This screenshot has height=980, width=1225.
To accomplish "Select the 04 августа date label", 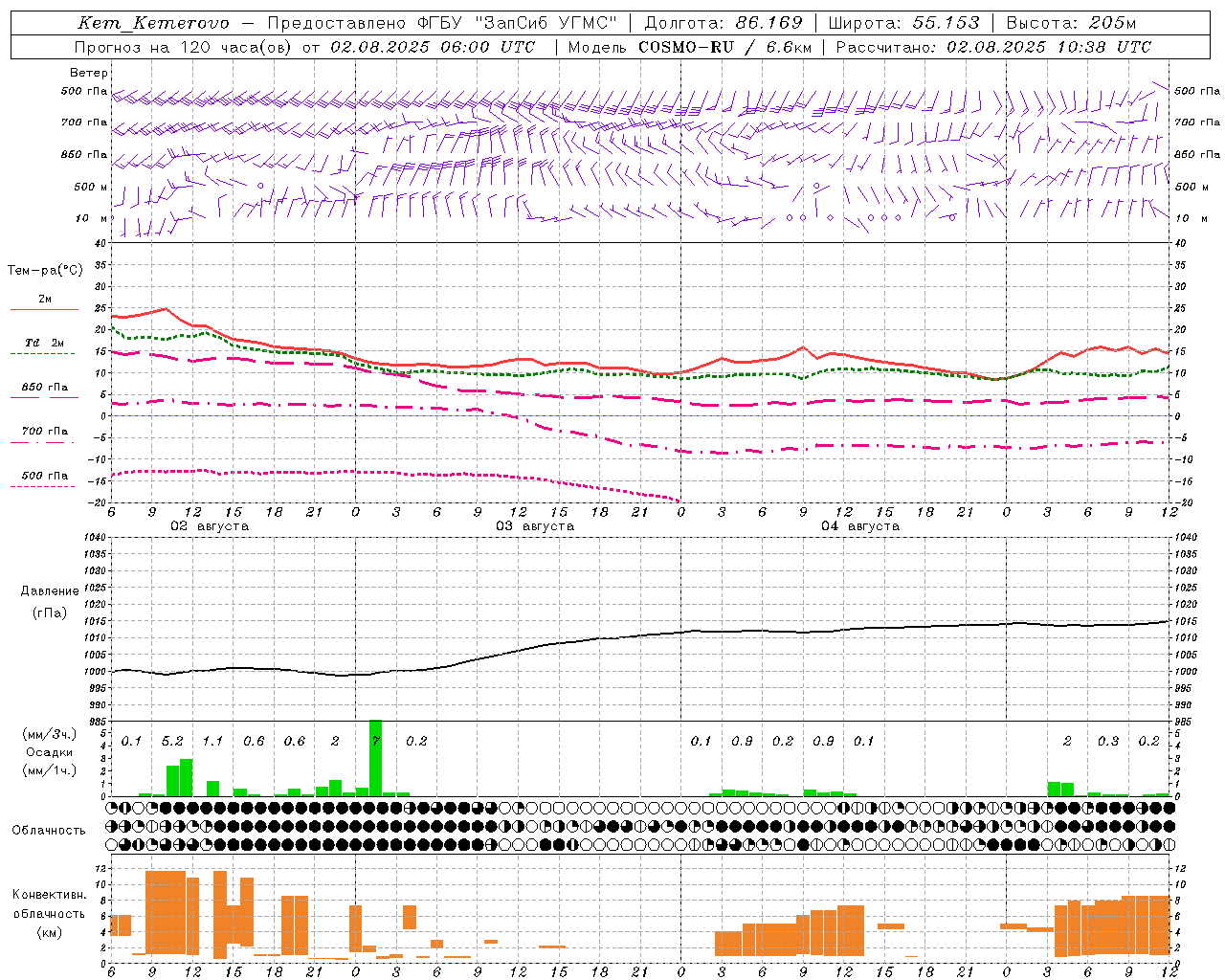I will point(860,526).
